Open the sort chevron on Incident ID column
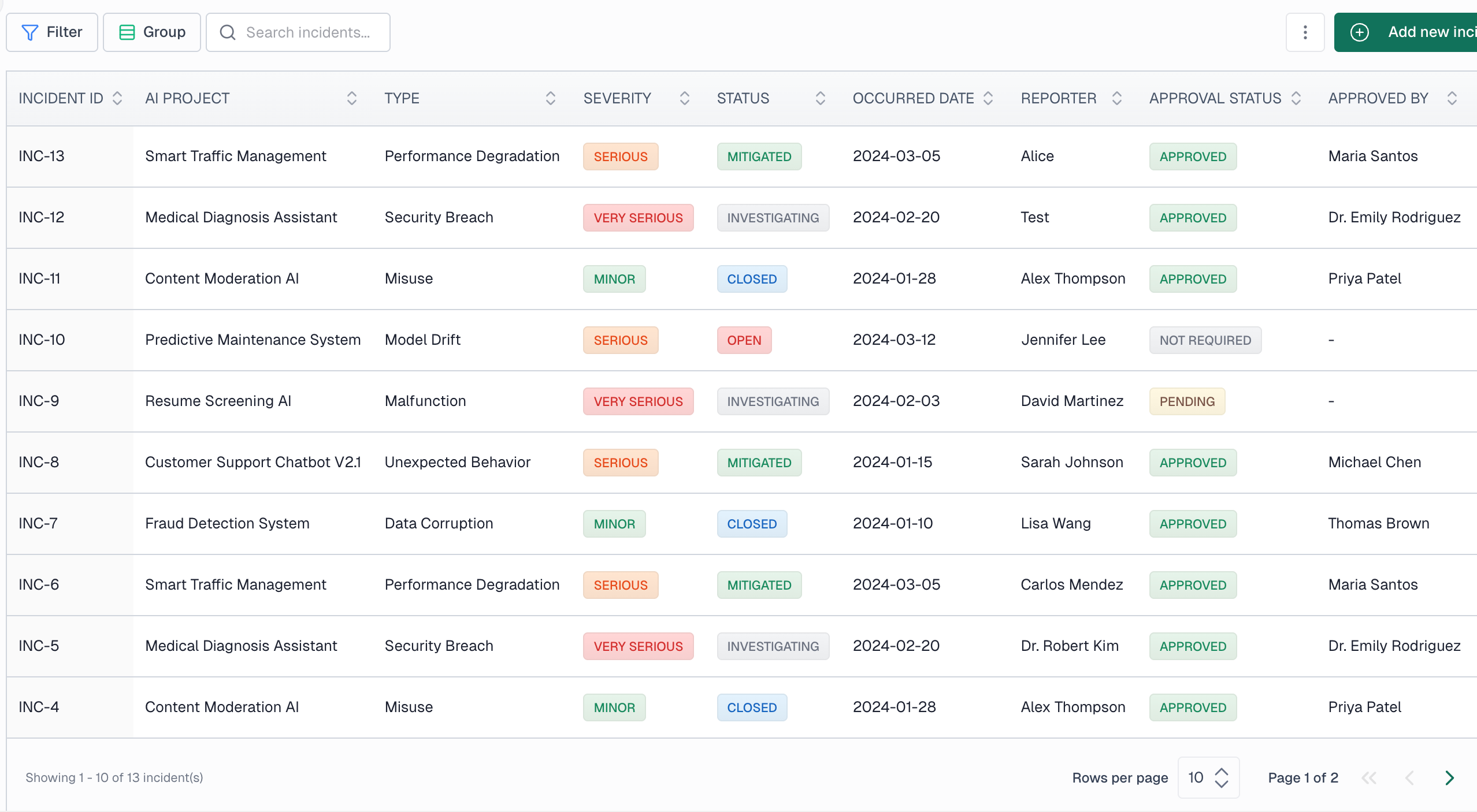 point(117,98)
